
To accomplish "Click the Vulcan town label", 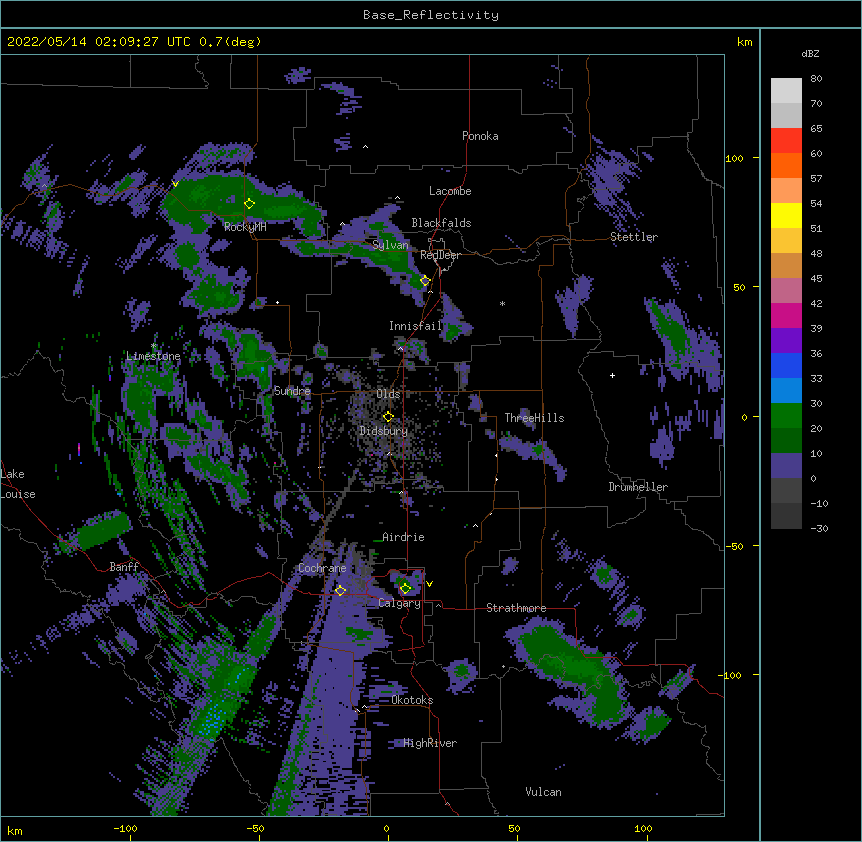I will point(543,792).
